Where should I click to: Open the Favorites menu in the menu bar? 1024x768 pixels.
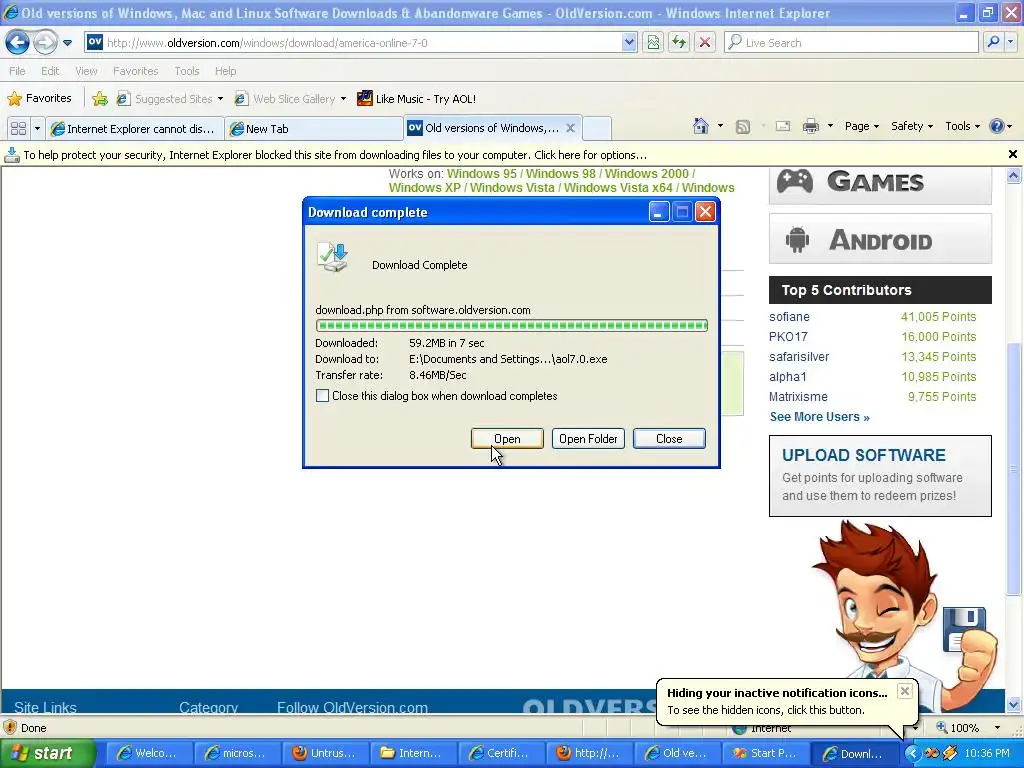[135, 71]
